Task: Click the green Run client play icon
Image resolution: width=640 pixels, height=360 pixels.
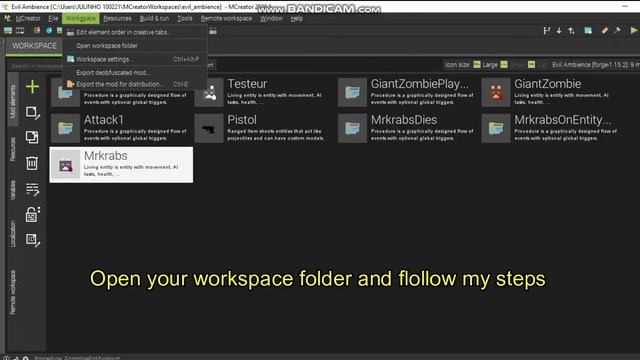Action: 634,30
